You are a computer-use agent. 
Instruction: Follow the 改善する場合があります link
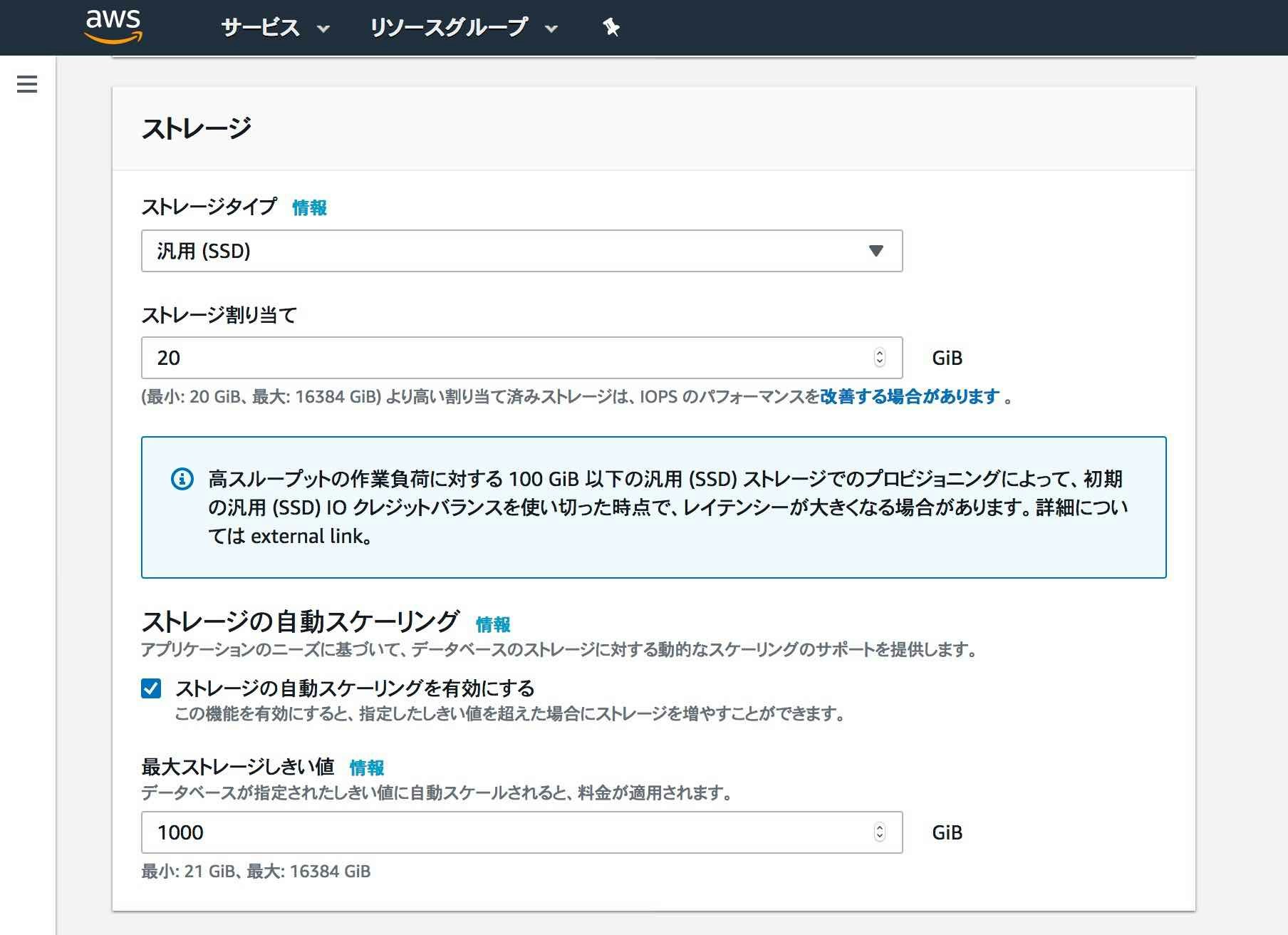[910, 397]
